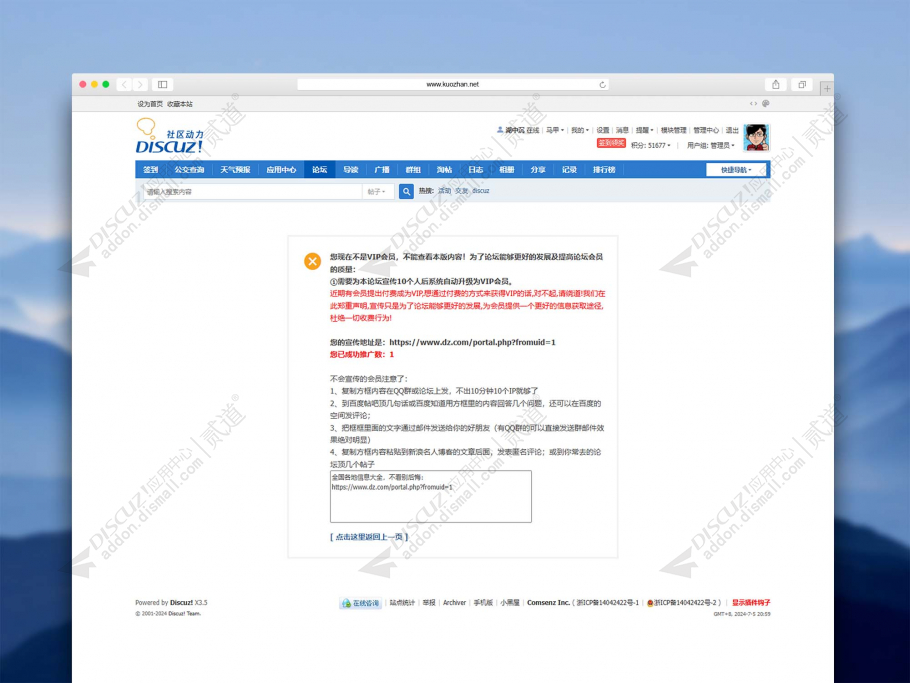Click the browser back arrow
Viewport: 910px width, 683px height.
[124, 85]
